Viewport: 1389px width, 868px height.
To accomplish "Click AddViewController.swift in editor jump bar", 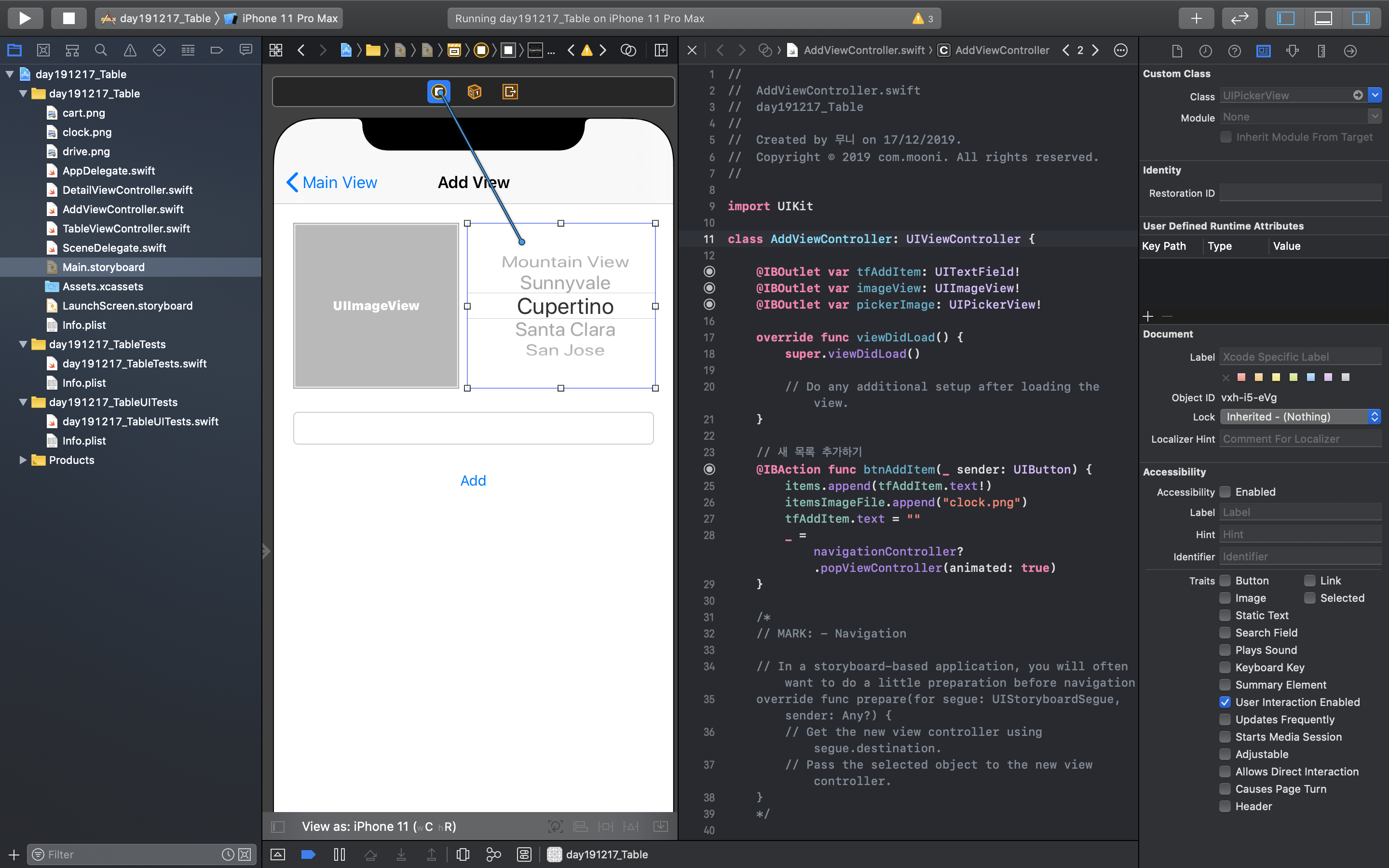I will click(x=863, y=51).
